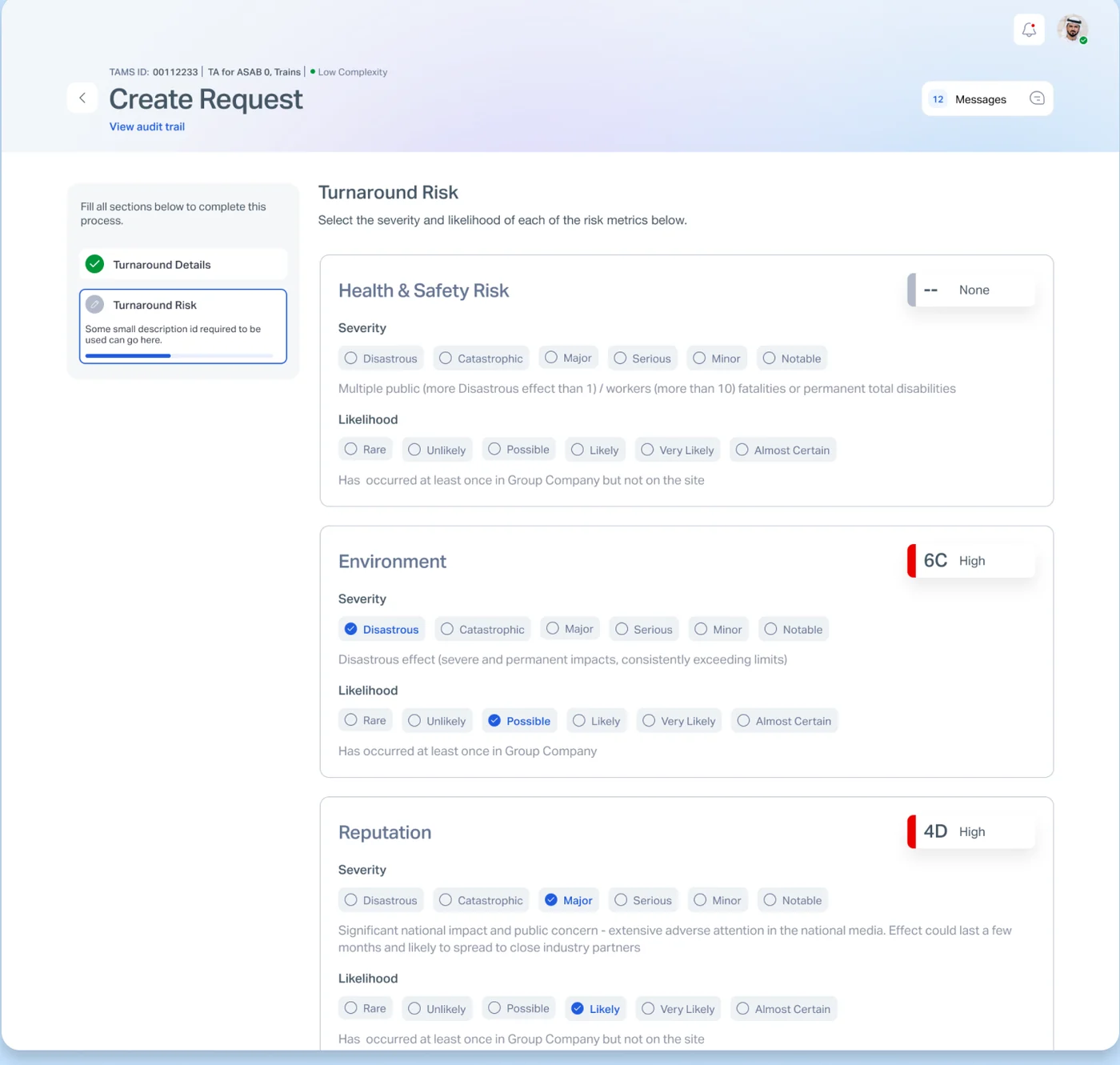Image resolution: width=1120 pixels, height=1065 pixels.
Task: Select Disastrous severity under Reputation
Action: [x=381, y=900]
